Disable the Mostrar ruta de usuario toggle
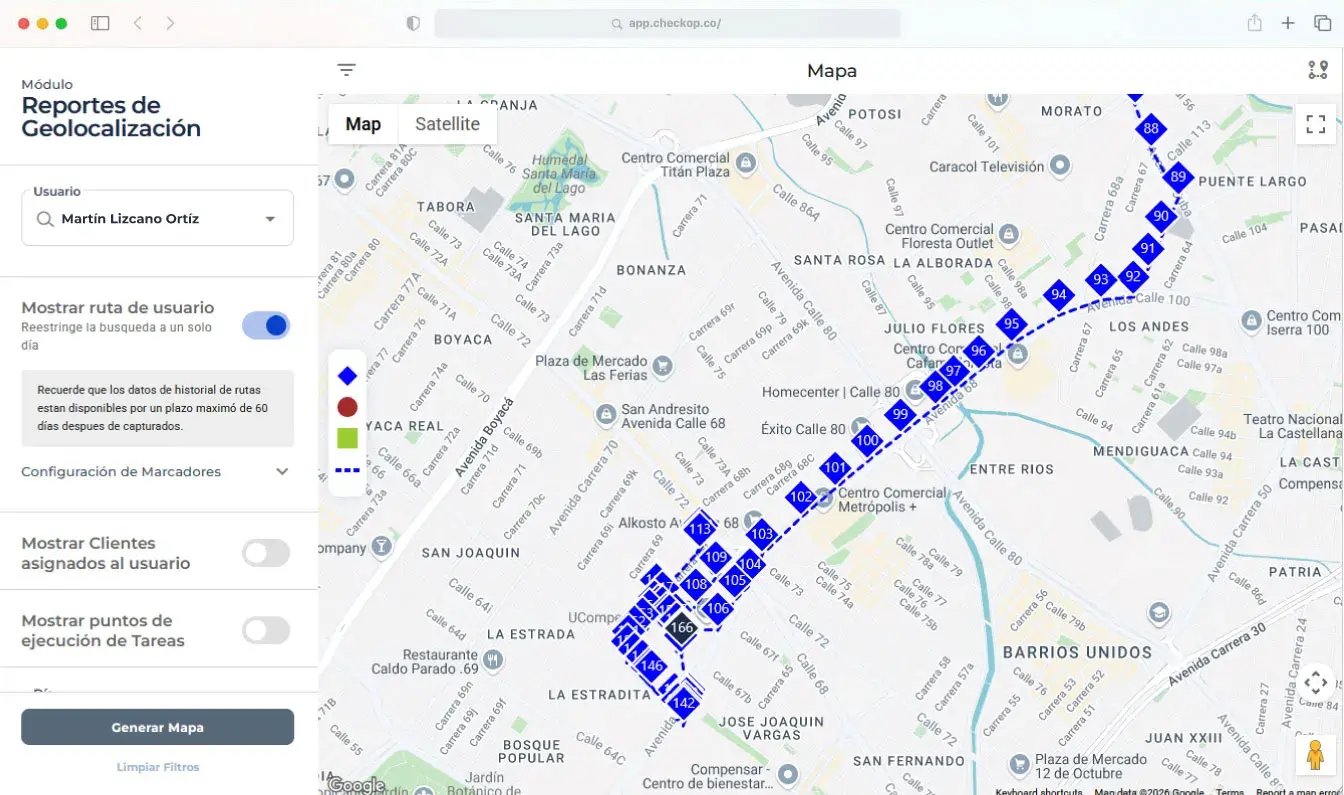 coord(265,324)
